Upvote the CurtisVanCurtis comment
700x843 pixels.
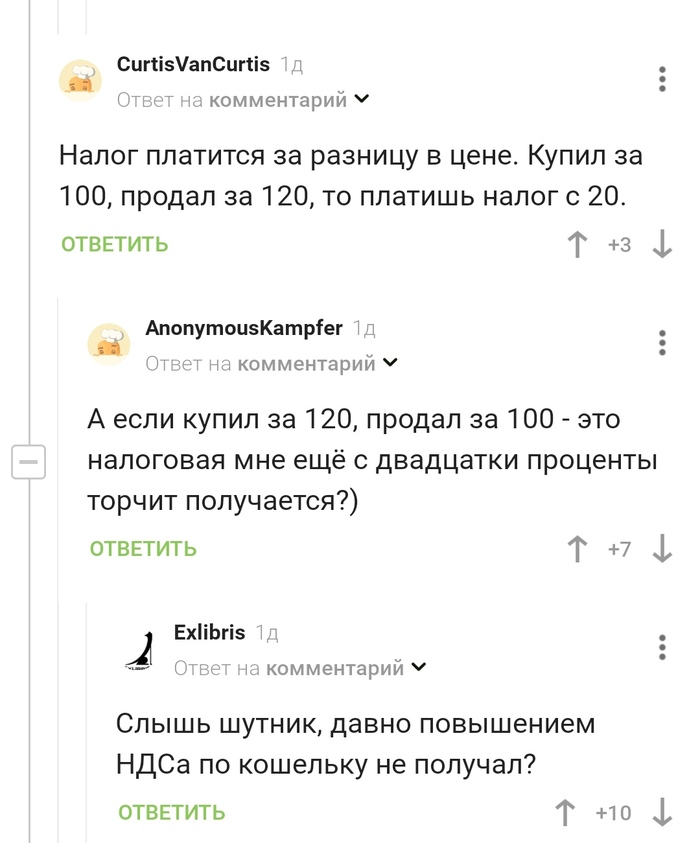(580, 242)
